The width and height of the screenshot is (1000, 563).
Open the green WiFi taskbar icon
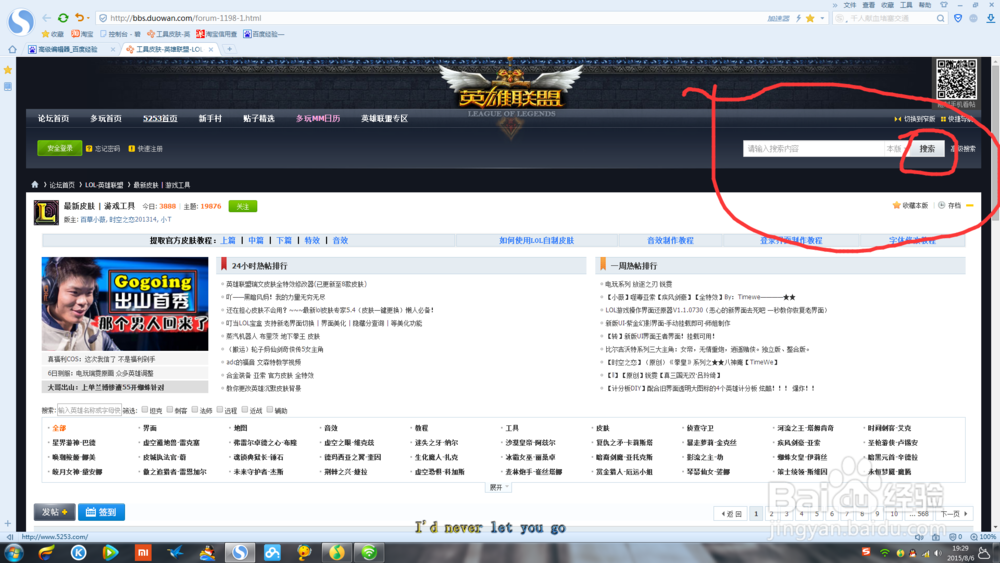coord(369,553)
